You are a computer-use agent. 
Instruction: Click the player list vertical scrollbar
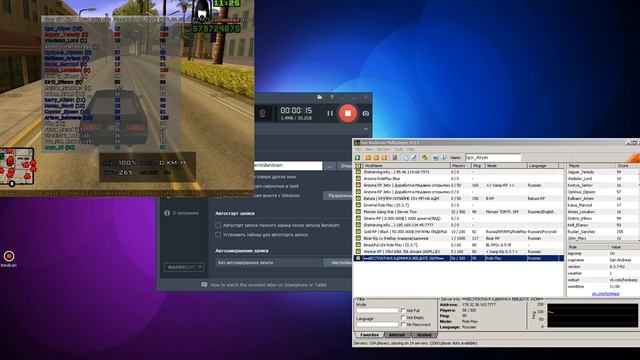point(638,205)
